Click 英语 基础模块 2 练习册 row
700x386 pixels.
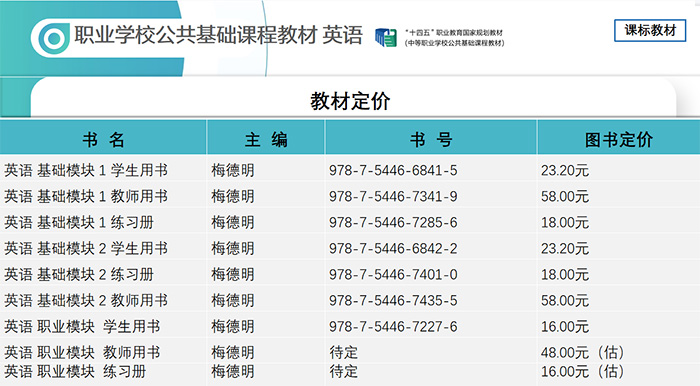[x=350, y=273]
